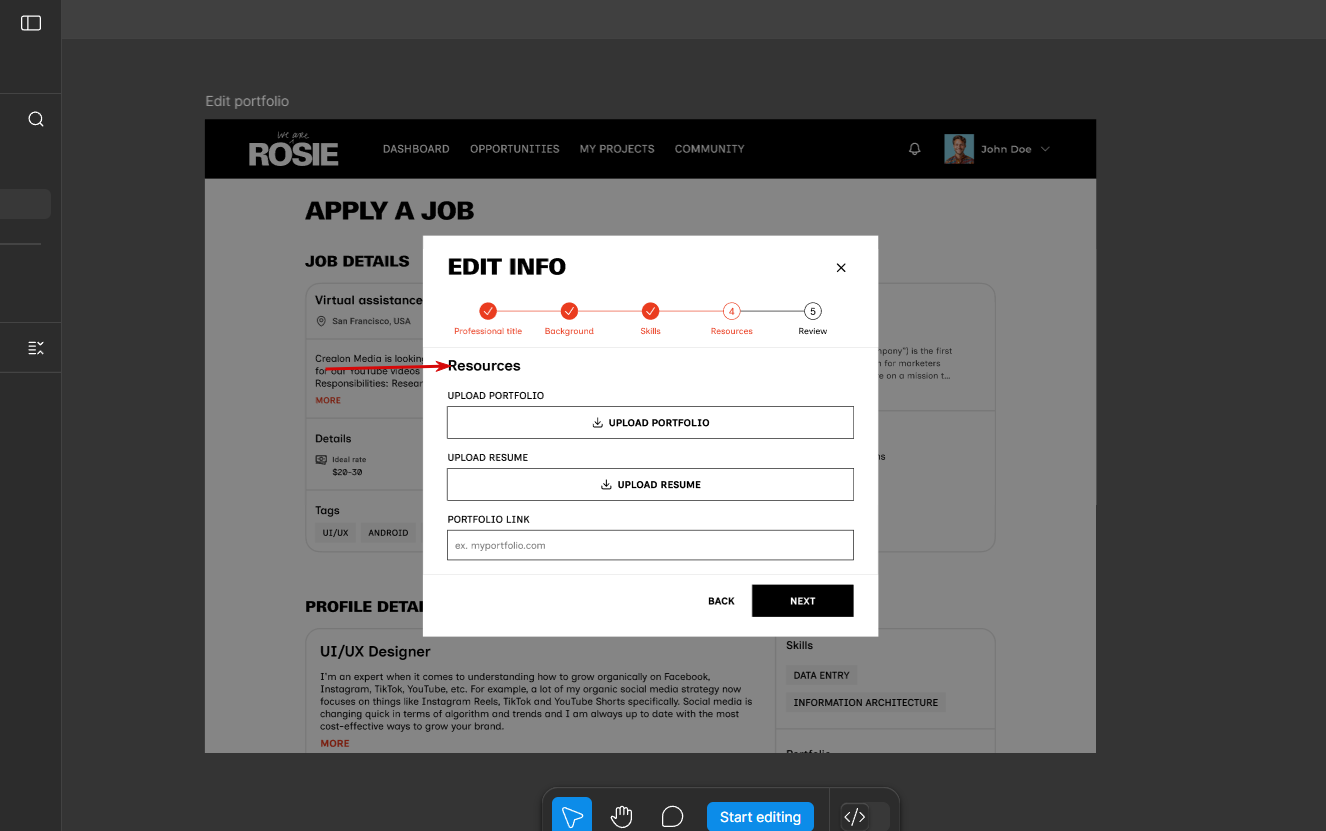Click the Edit portfolio frame label
This screenshot has width=1326, height=831.
pyautogui.click(x=247, y=101)
